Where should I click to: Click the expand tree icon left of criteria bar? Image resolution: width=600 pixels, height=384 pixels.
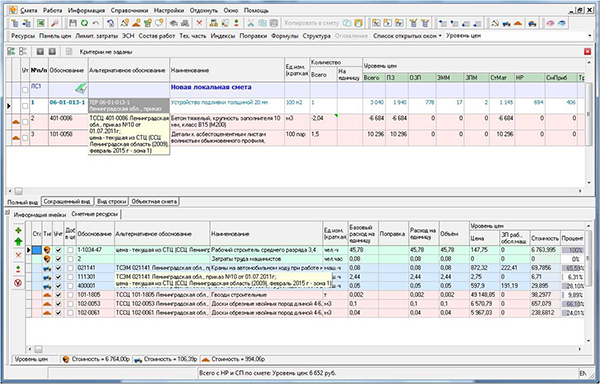tap(11, 51)
